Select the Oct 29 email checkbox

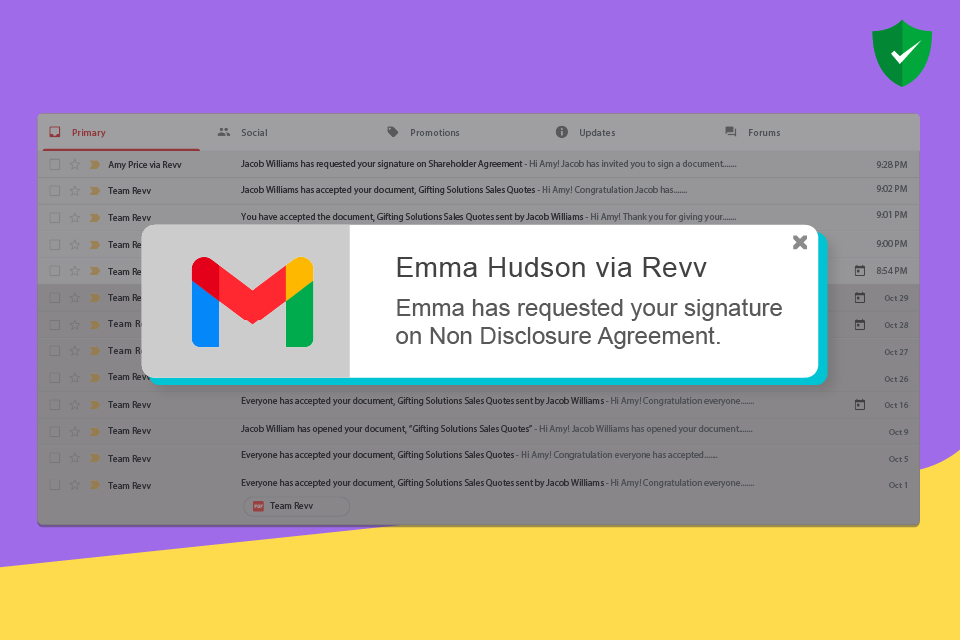point(55,298)
